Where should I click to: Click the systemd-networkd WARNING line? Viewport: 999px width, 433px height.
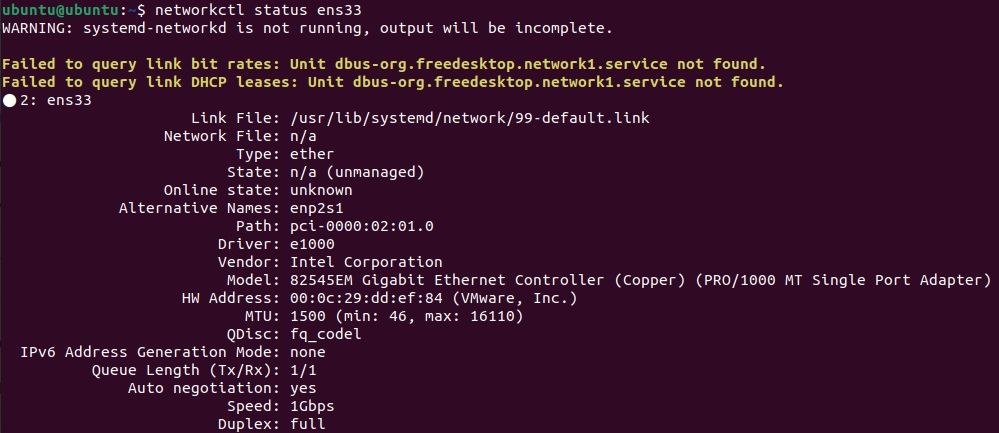coord(307,27)
